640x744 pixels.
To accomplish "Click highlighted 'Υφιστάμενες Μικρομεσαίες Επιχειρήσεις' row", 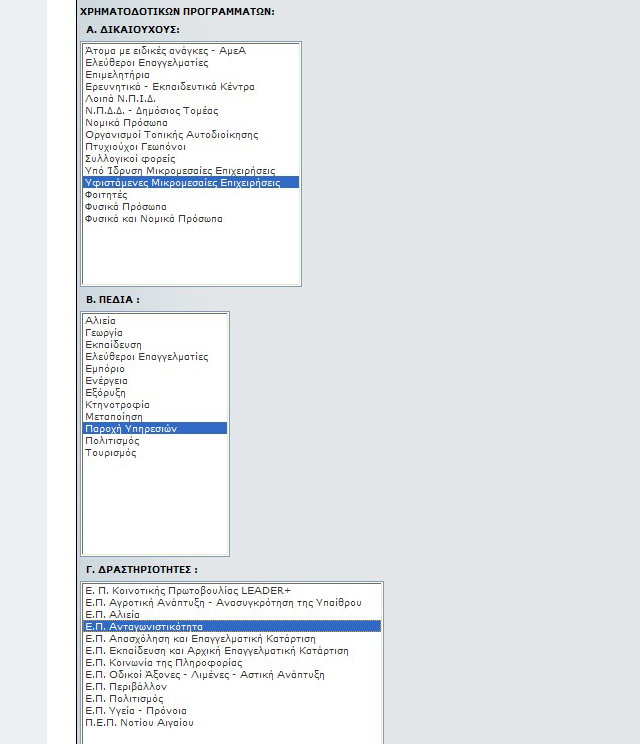I will [191, 183].
